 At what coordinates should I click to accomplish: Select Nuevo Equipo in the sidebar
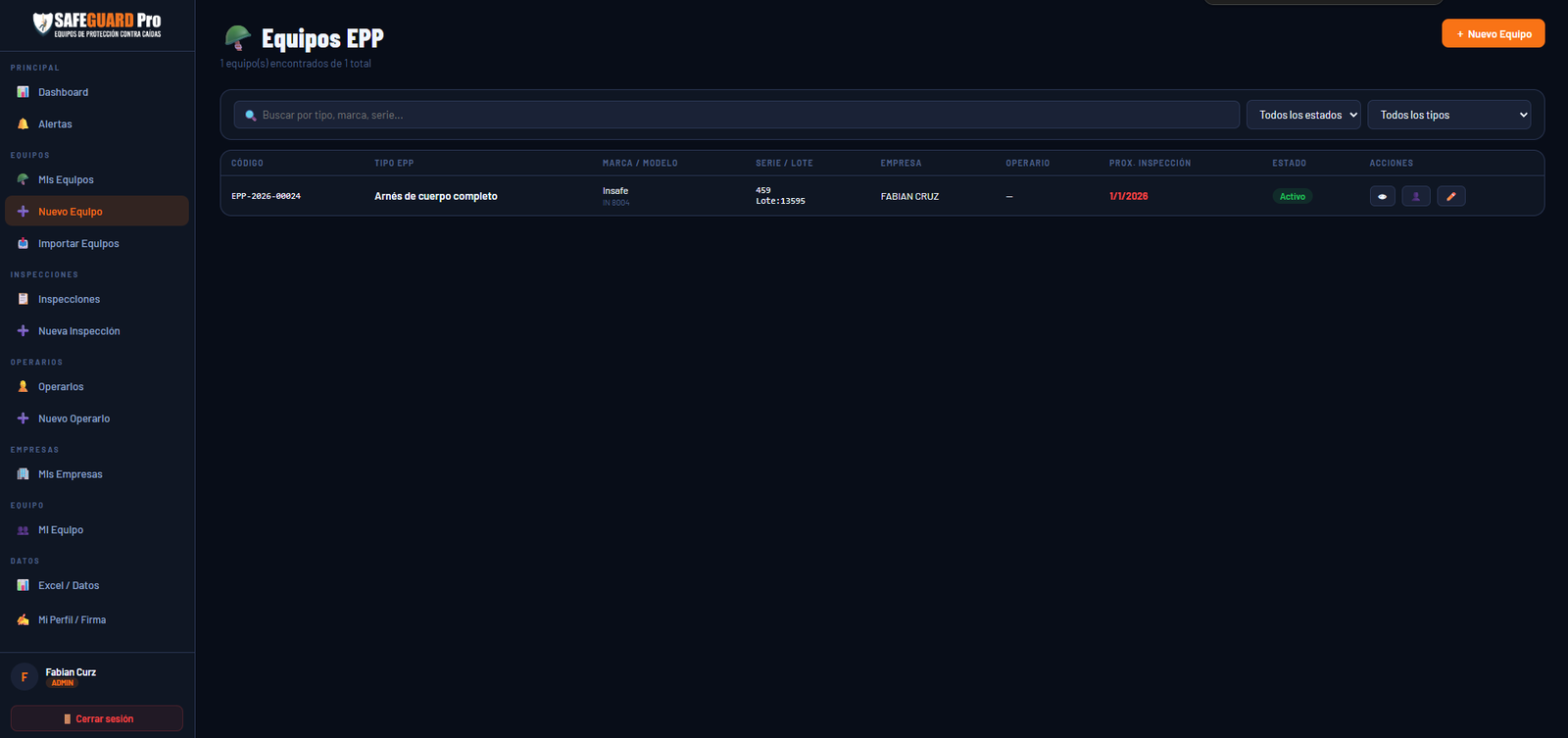coord(97,211)
